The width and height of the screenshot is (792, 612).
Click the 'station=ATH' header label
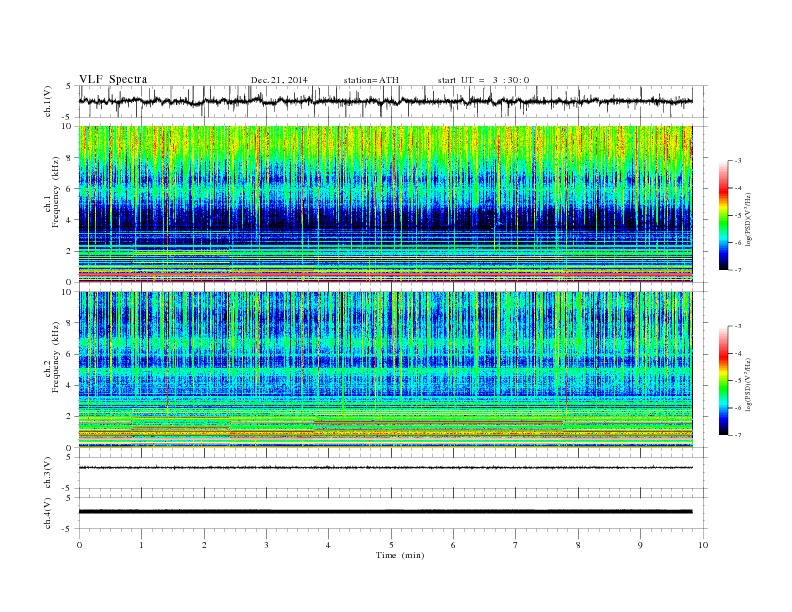[371, 80]
